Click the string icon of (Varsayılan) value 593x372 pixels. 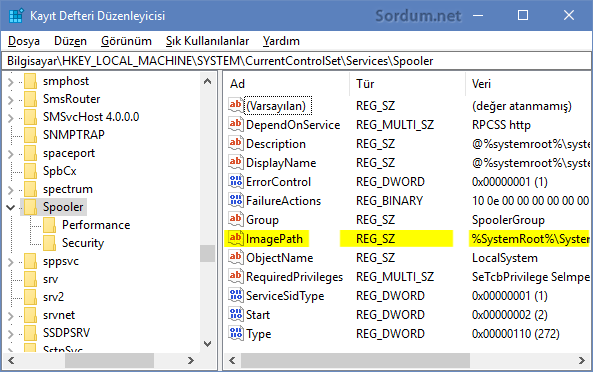[x=235, y=105]
